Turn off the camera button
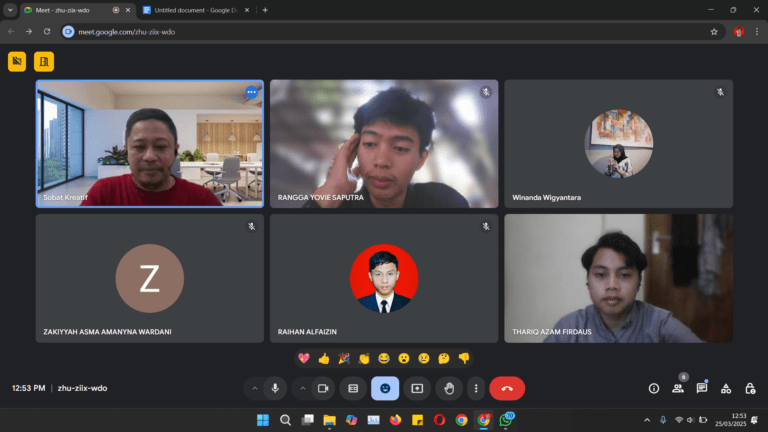This screenshot has width=768, height=432. pos(323,388)
